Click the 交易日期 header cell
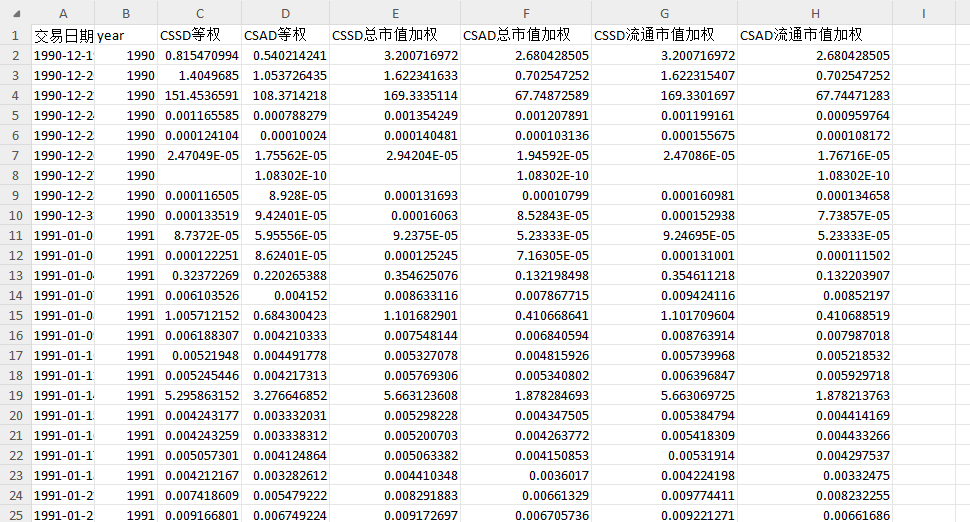The image size is (970, 522). click(62, 35)
